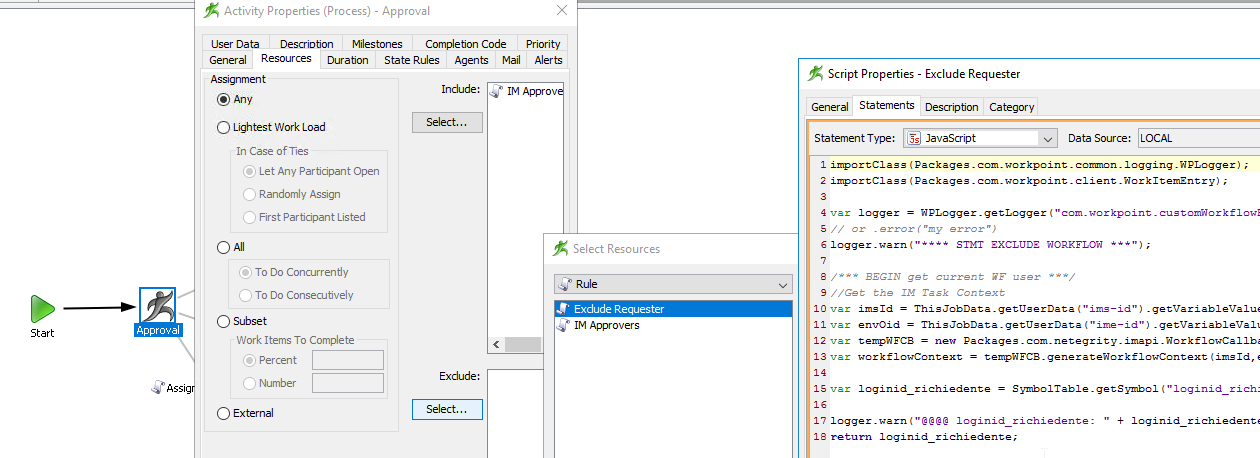The image size is (1260, 458).
Task: Click the Percent value input field
Action: click(348, 360)
